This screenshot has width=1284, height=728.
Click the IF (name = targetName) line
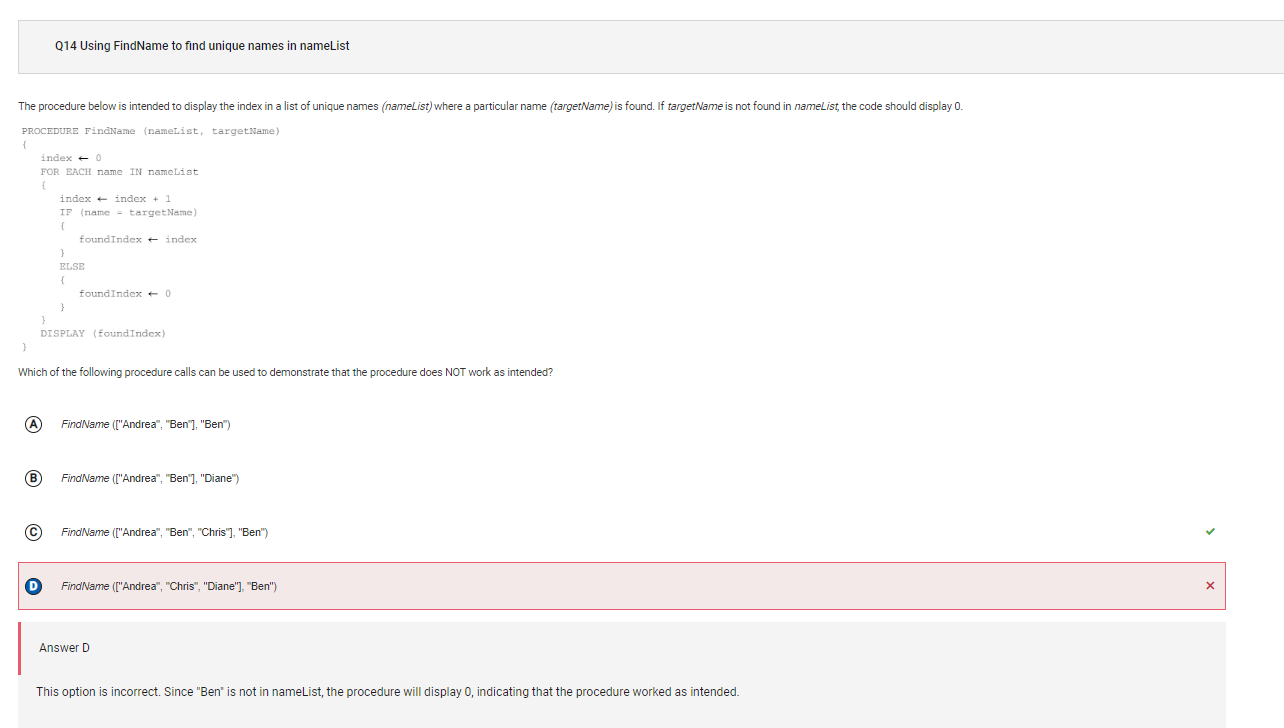[128, 212]
